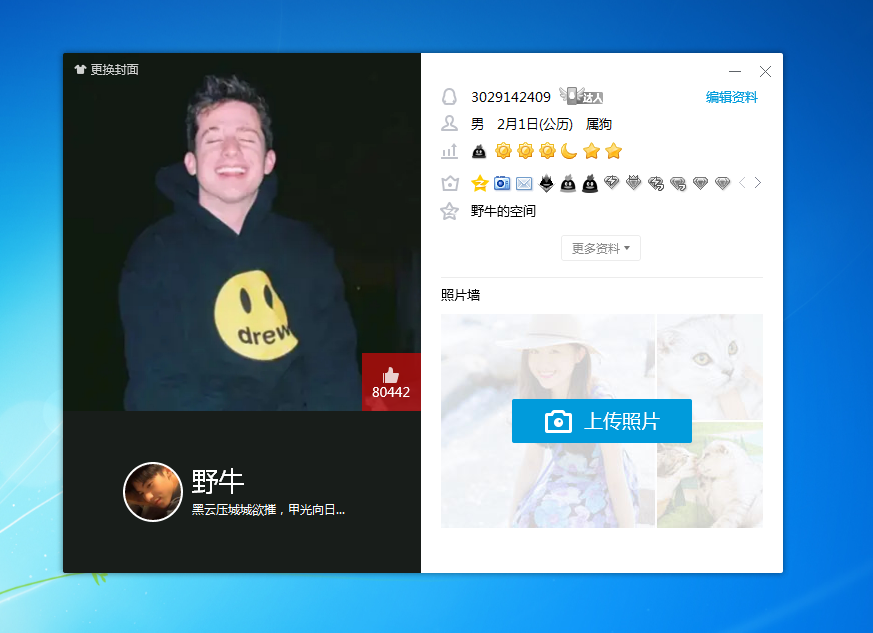Open the blue camera photo album badge
The height and width of the screenshot is (633, 873).
502,183
